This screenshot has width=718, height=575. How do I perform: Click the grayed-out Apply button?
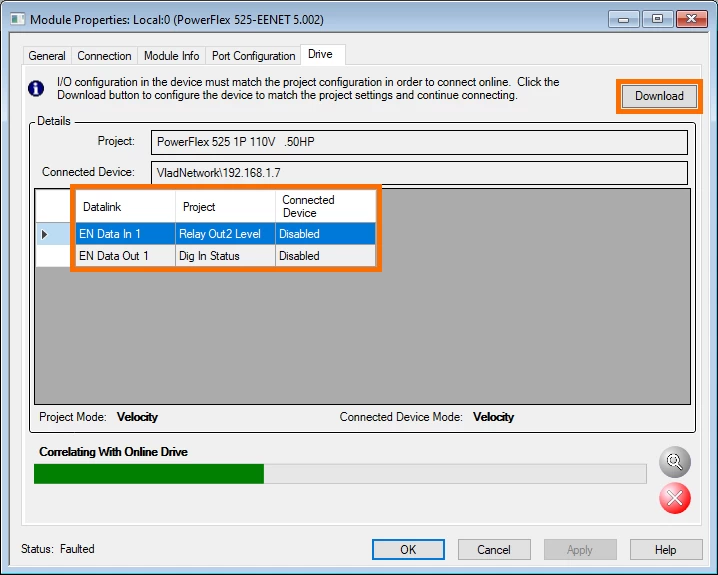(x=580, y=549)
